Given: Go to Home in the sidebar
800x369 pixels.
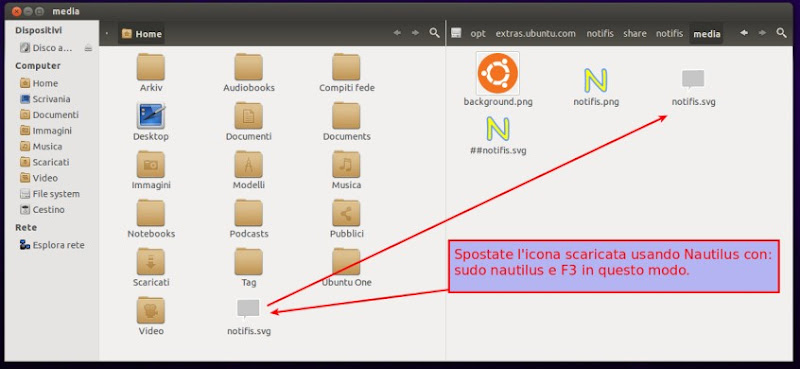Looking at the screenshot, I should pyautogui.click(x=39, y=83).
